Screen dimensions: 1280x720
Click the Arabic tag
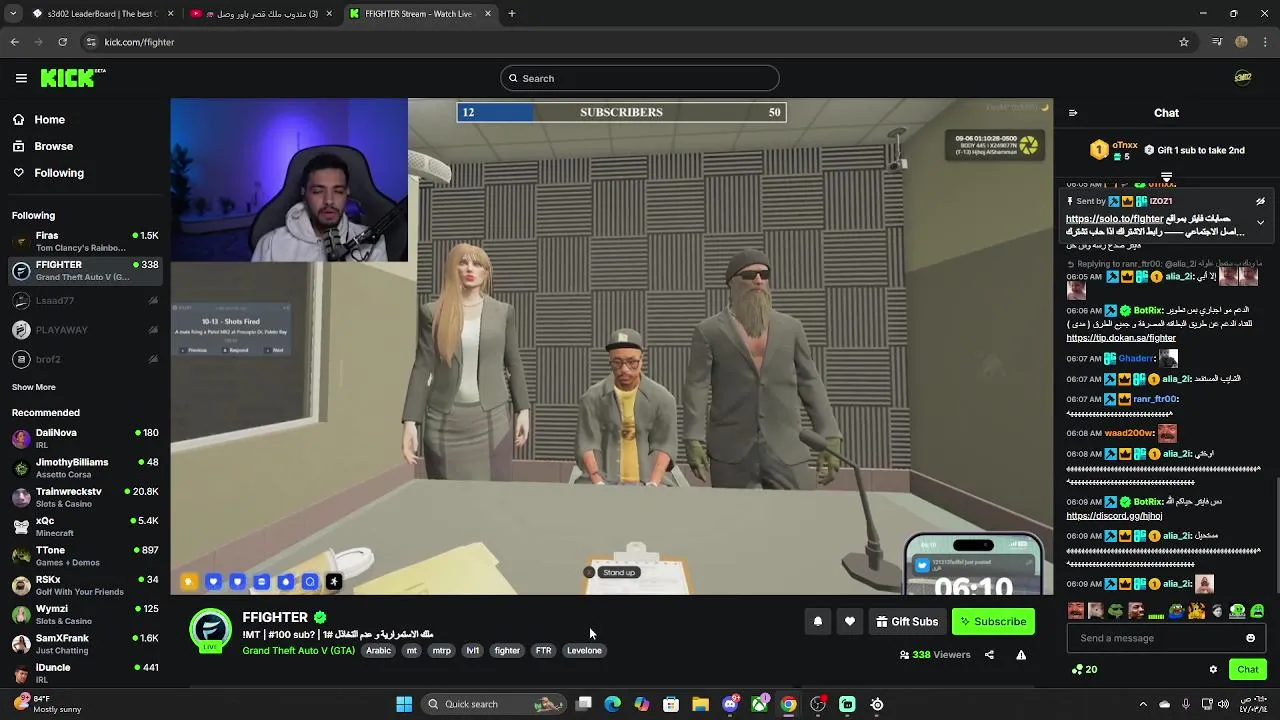point(378,651)
